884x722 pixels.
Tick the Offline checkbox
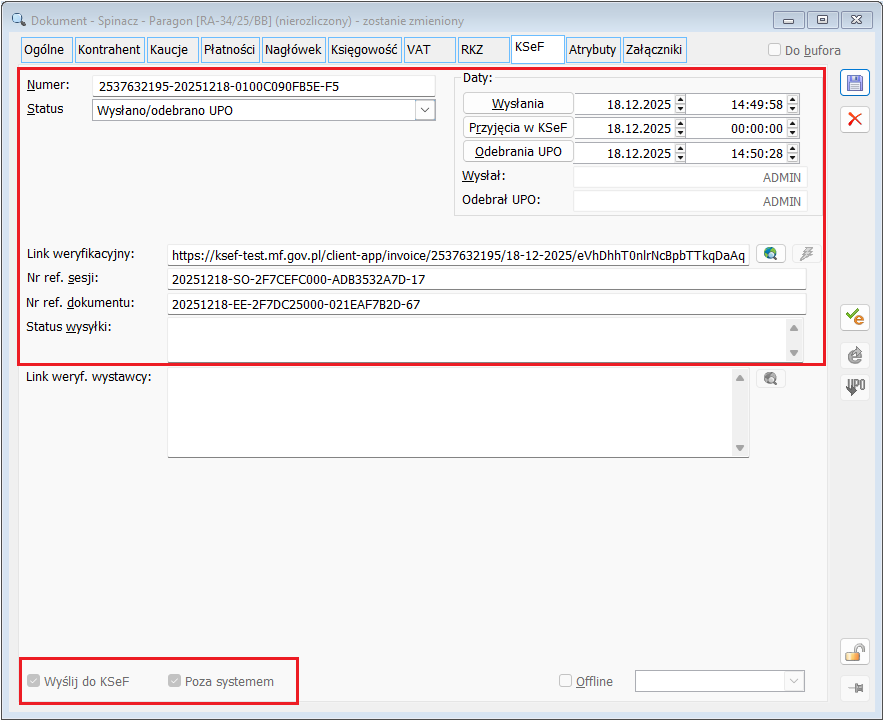[566, 681]
